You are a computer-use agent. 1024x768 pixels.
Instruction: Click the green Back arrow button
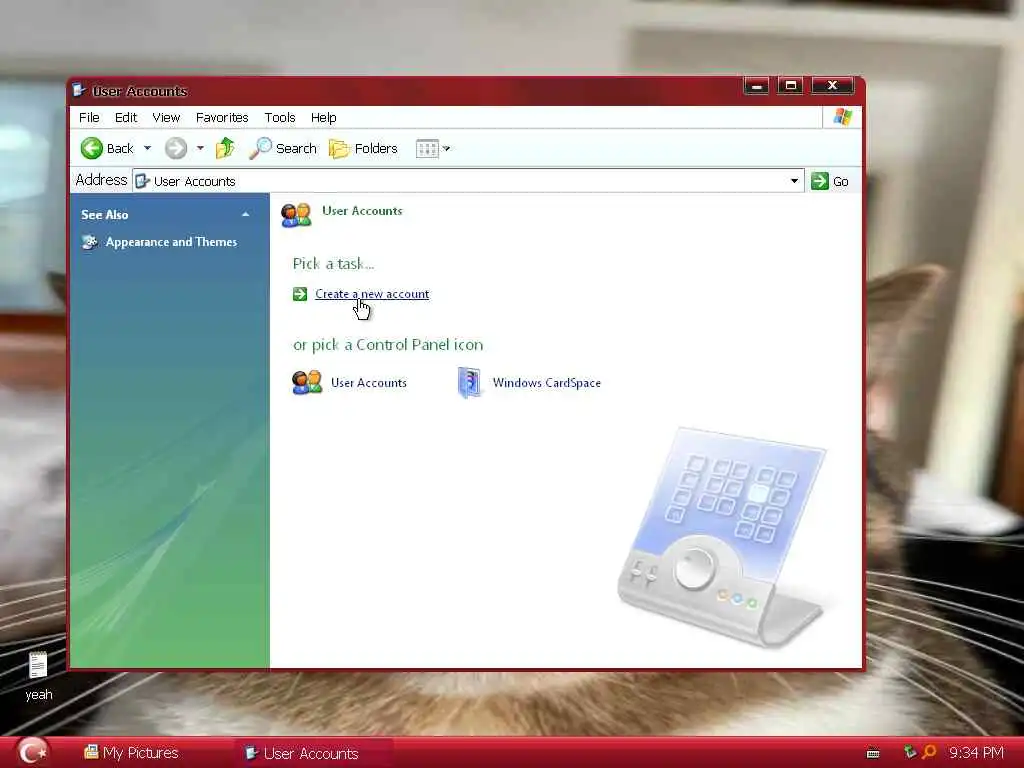(92, 148)
